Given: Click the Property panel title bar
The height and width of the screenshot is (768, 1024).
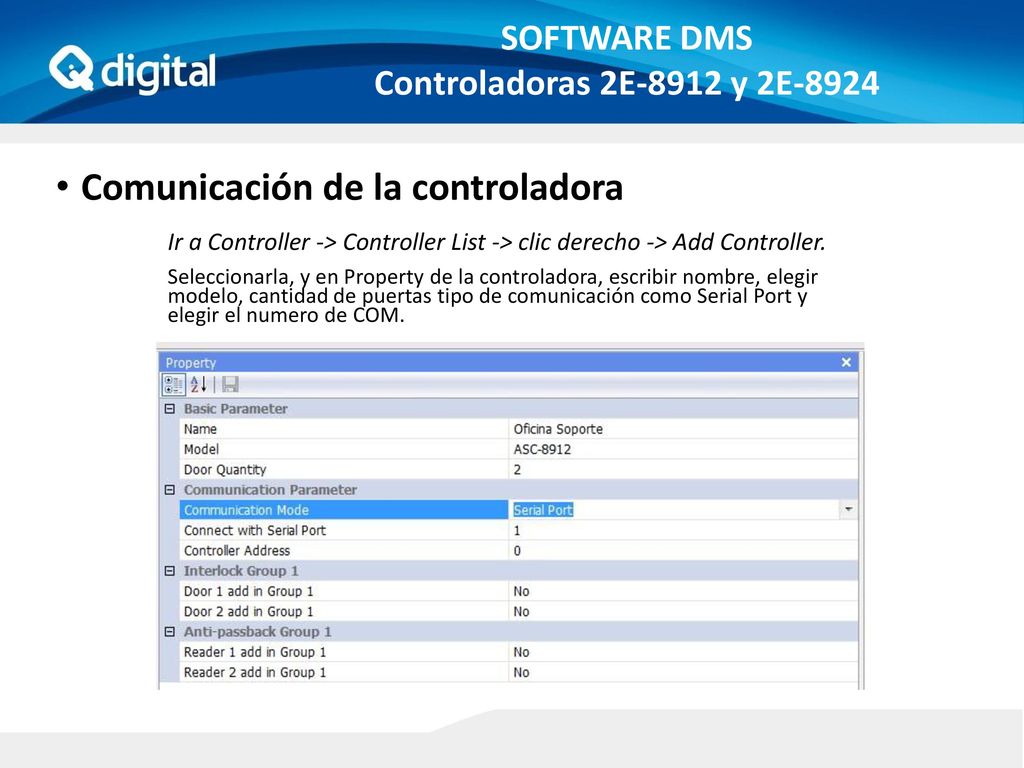Looking at the screenshot, I should point(509,362).
